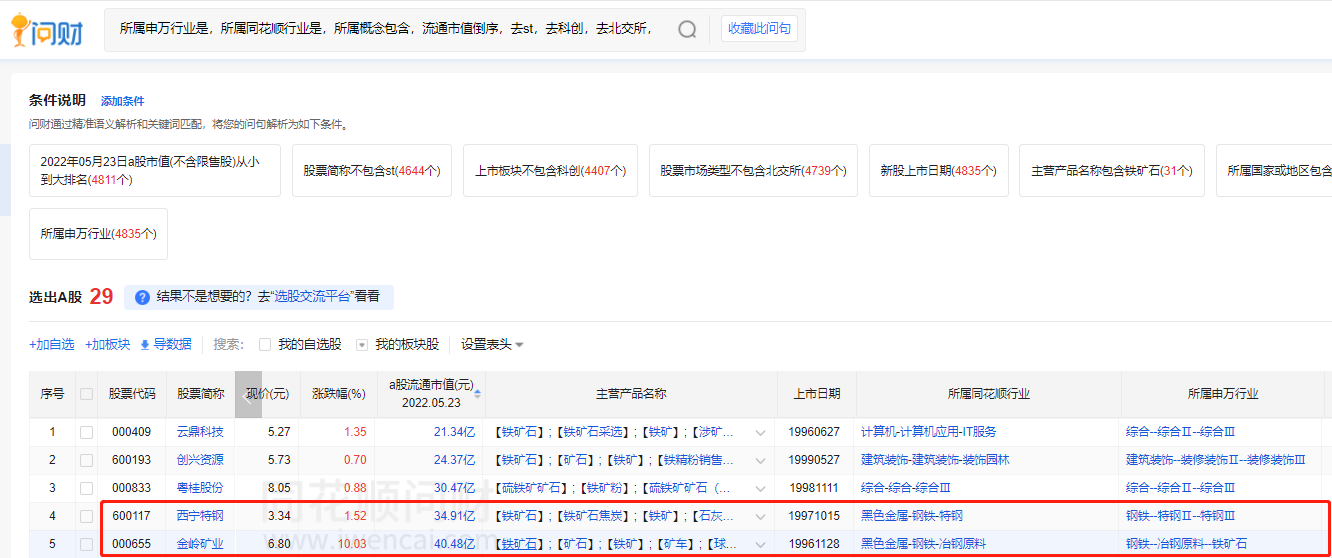Click 涨跌幅(%) column header
Screen dimensions: 1332x558
[338, 394]
